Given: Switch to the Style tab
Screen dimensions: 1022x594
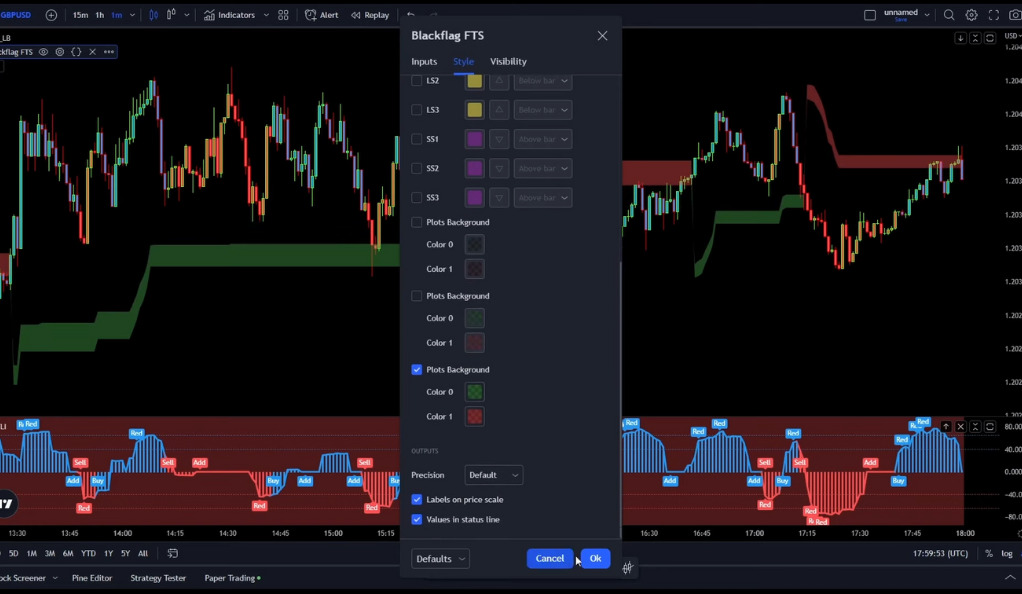Looking at the screenshot, I should click(x=463, y=61).
